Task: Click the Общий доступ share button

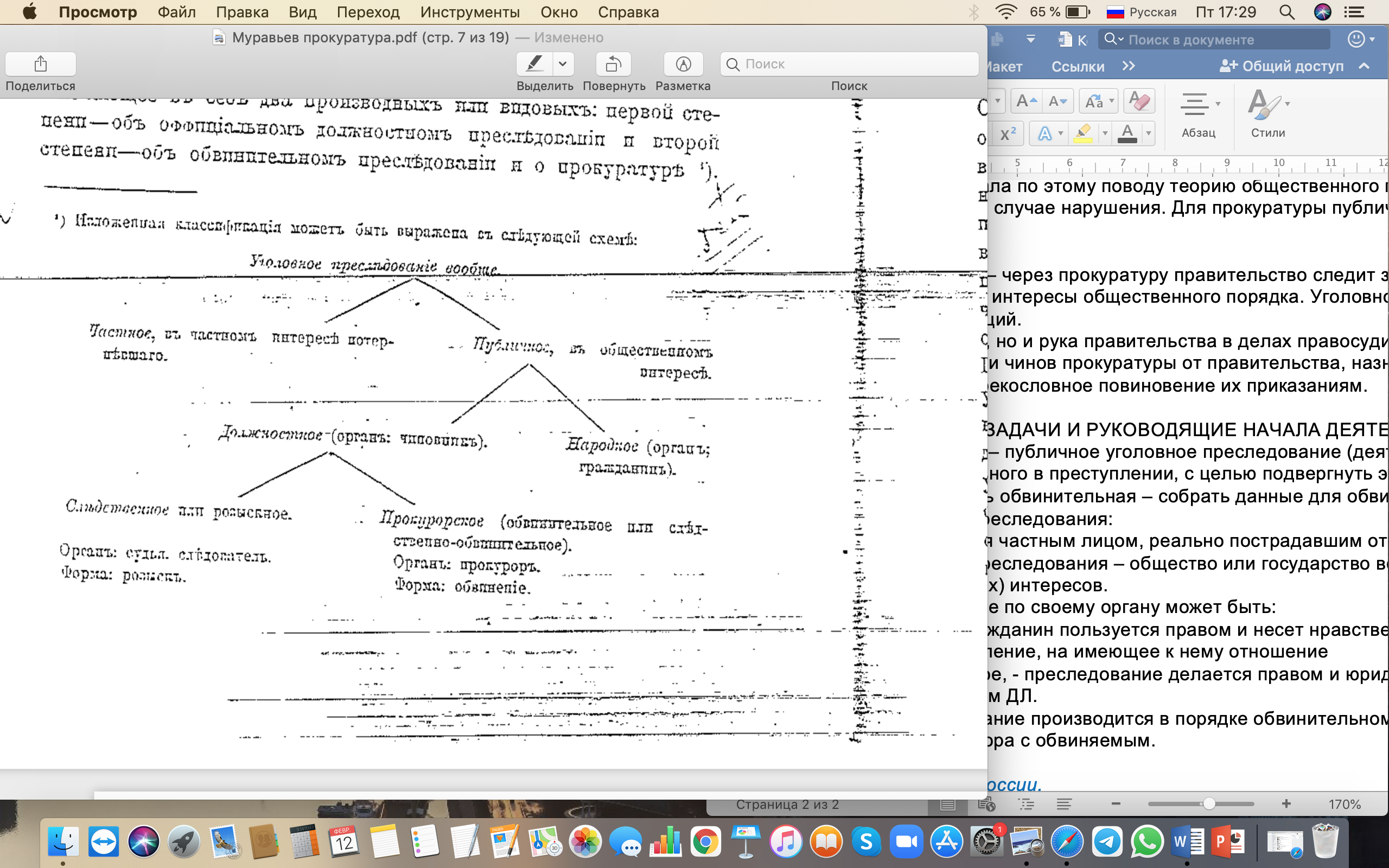Action: 1281,66
